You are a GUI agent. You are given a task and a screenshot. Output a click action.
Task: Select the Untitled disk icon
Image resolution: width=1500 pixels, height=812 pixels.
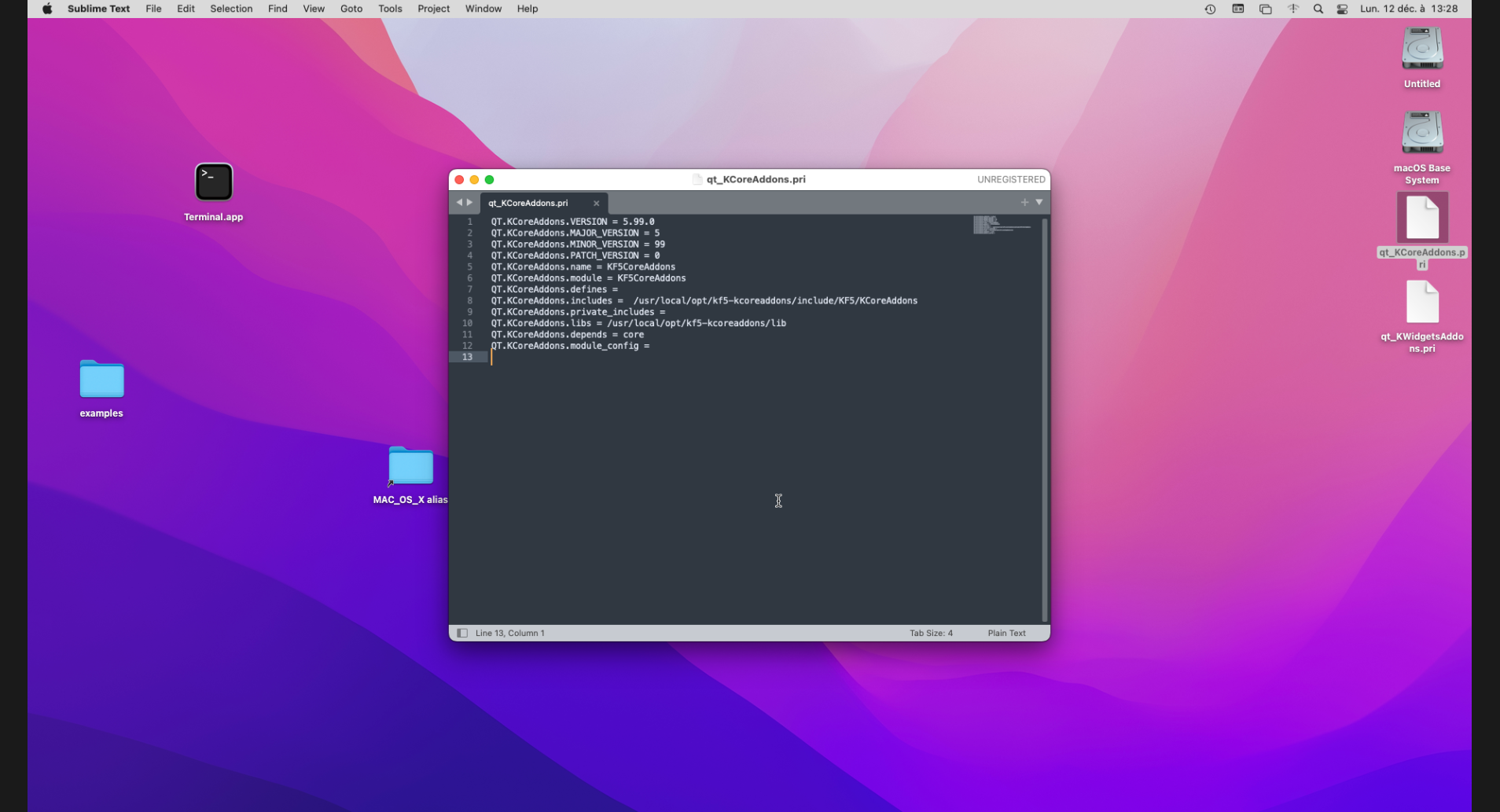[x=1422, y=49]
